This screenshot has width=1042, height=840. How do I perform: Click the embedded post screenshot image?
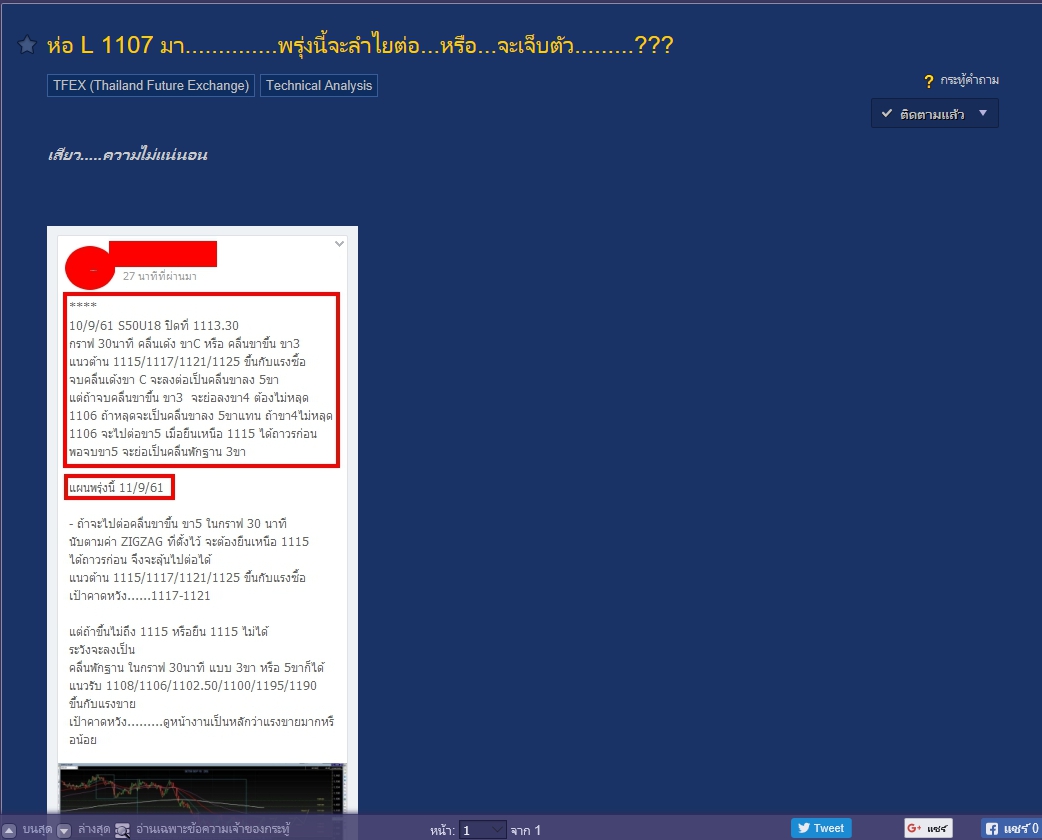[x=203, y=520]
